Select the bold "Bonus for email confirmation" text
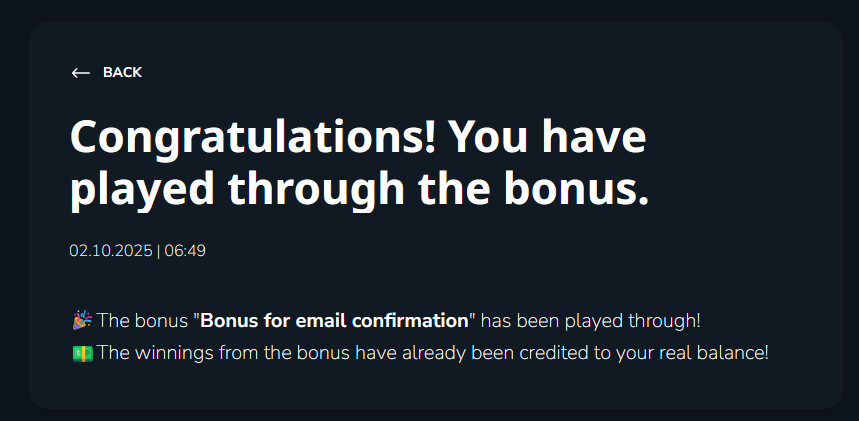Viewport: 859px width, 421px height. (335, 321)
